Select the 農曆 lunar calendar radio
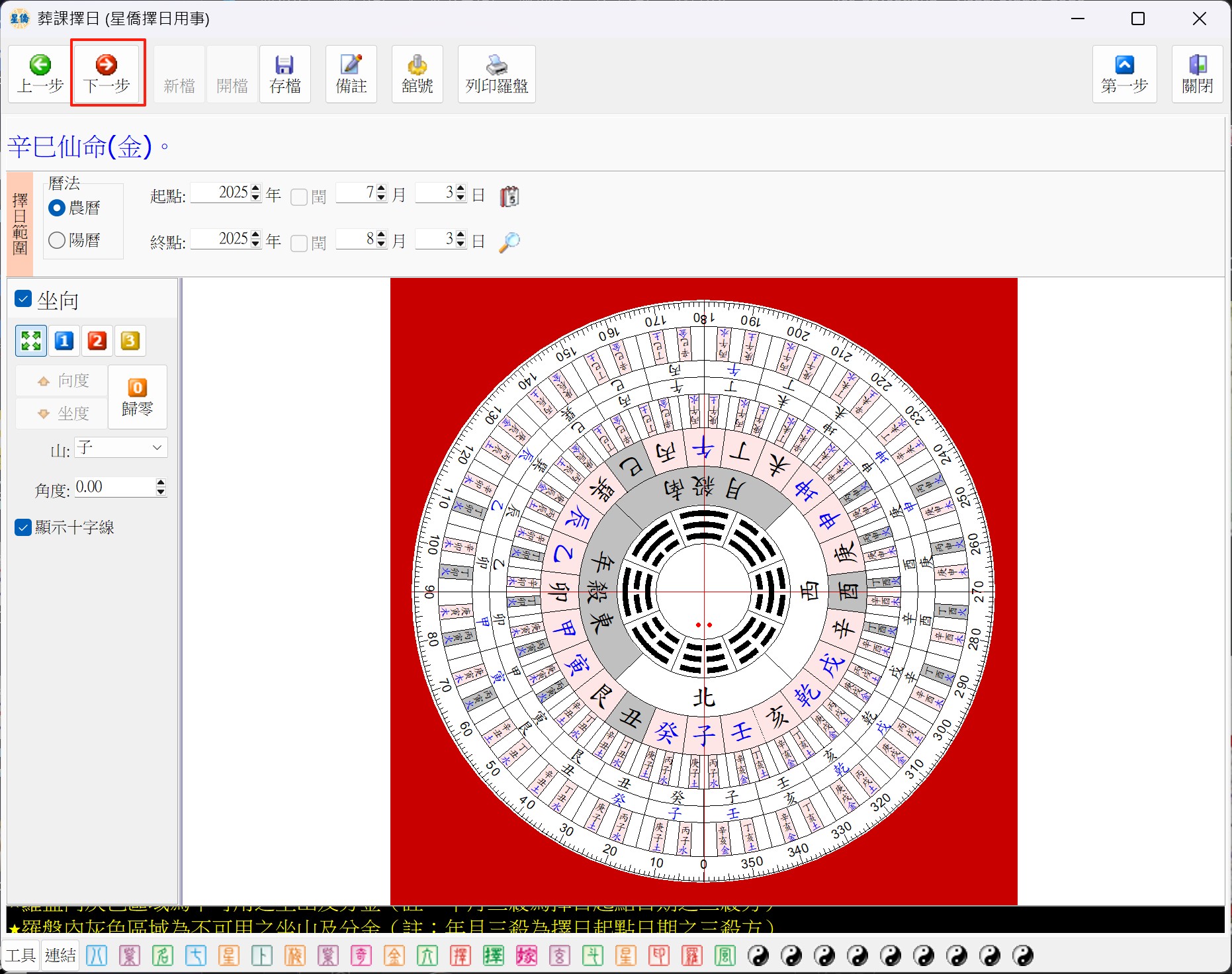 click(58, 208)
